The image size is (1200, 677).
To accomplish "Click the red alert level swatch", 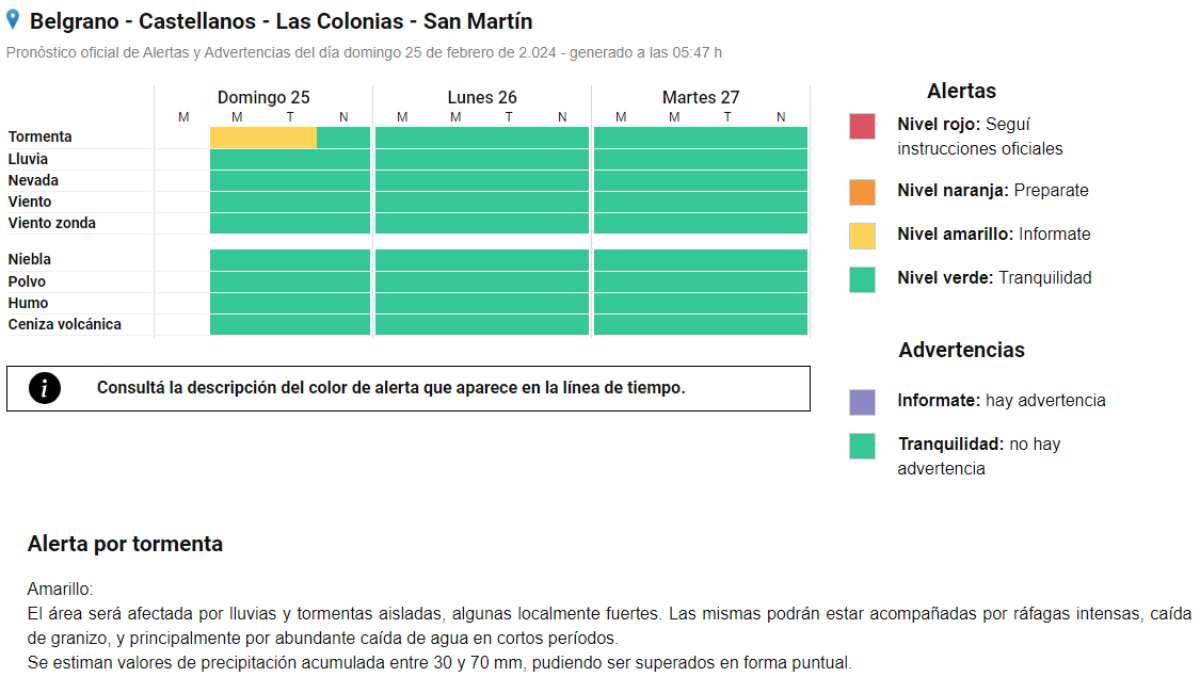I will click(862, 126).
